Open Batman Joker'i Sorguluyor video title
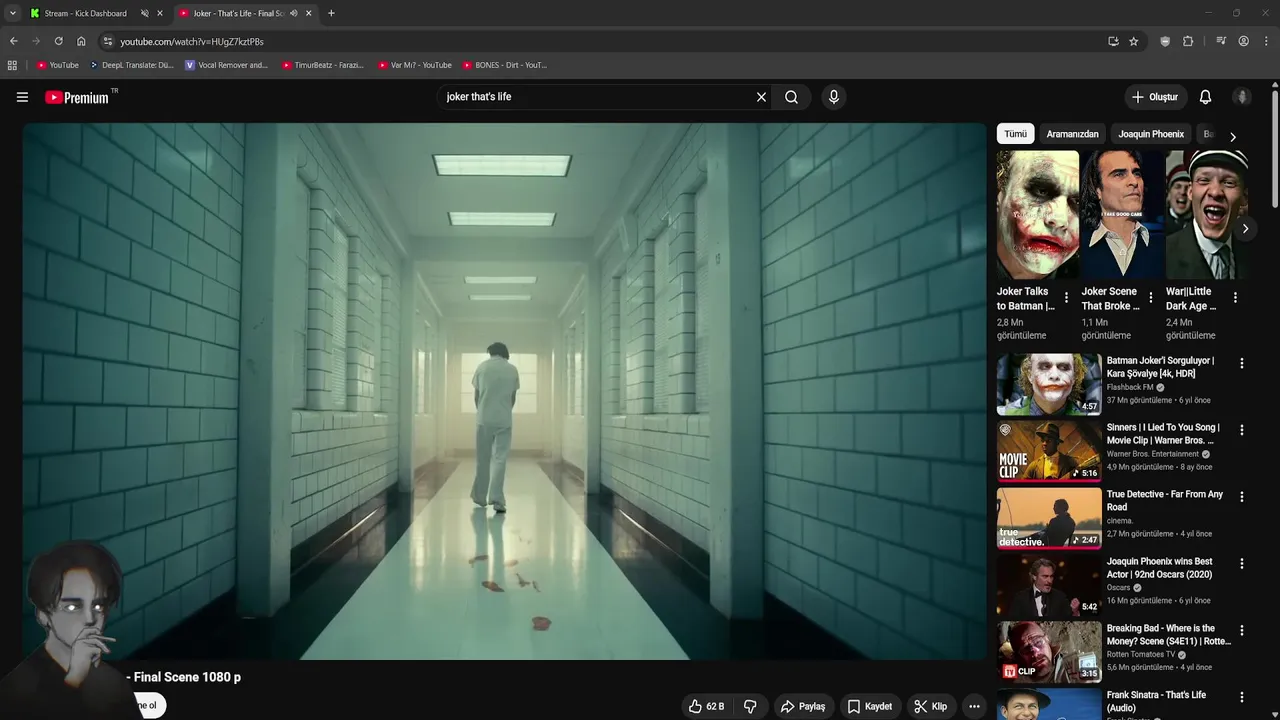The width and height of the screenshot is (1280, 720). coord(1161,367)
